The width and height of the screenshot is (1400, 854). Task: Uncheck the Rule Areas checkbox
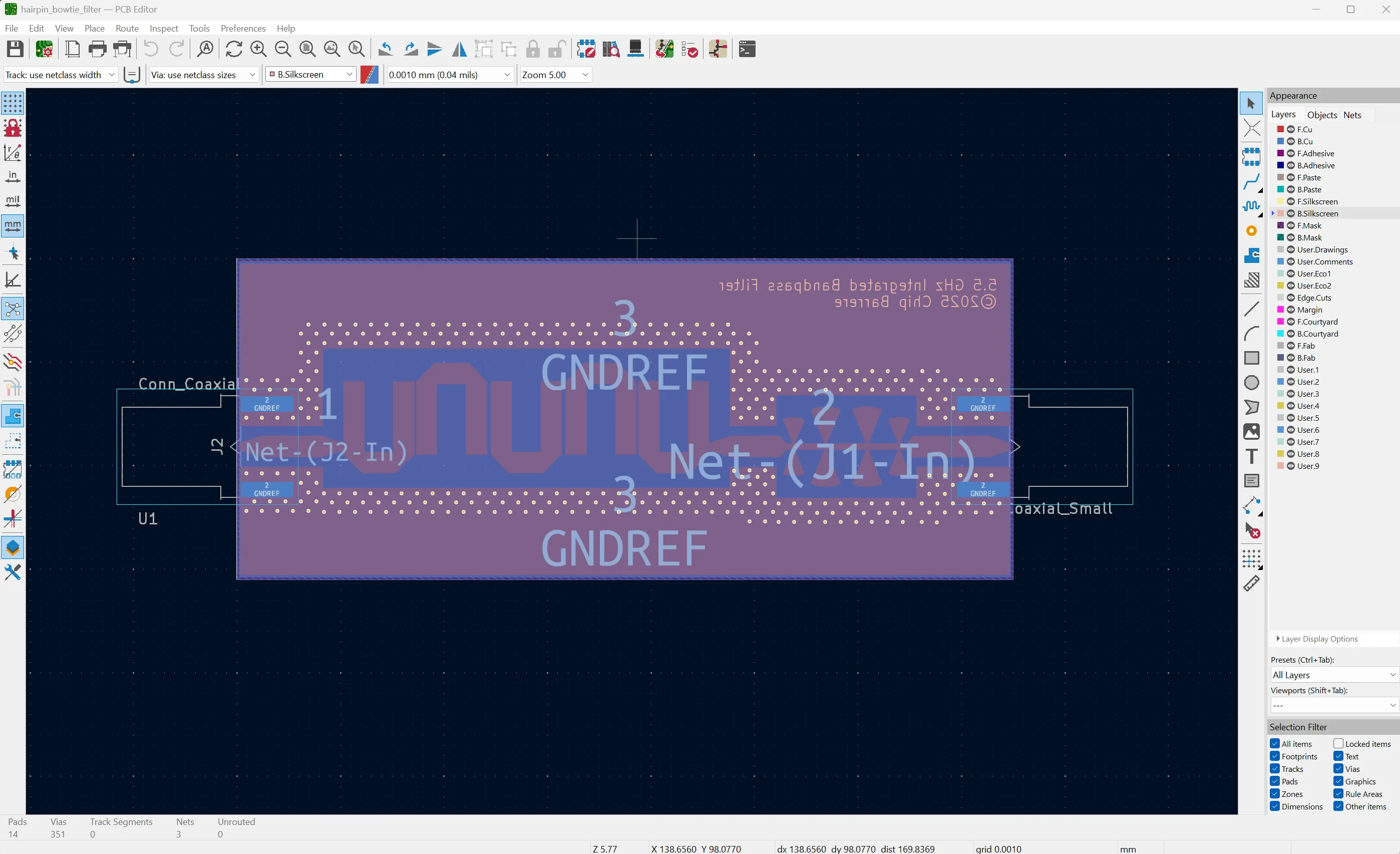[1338, 793]
